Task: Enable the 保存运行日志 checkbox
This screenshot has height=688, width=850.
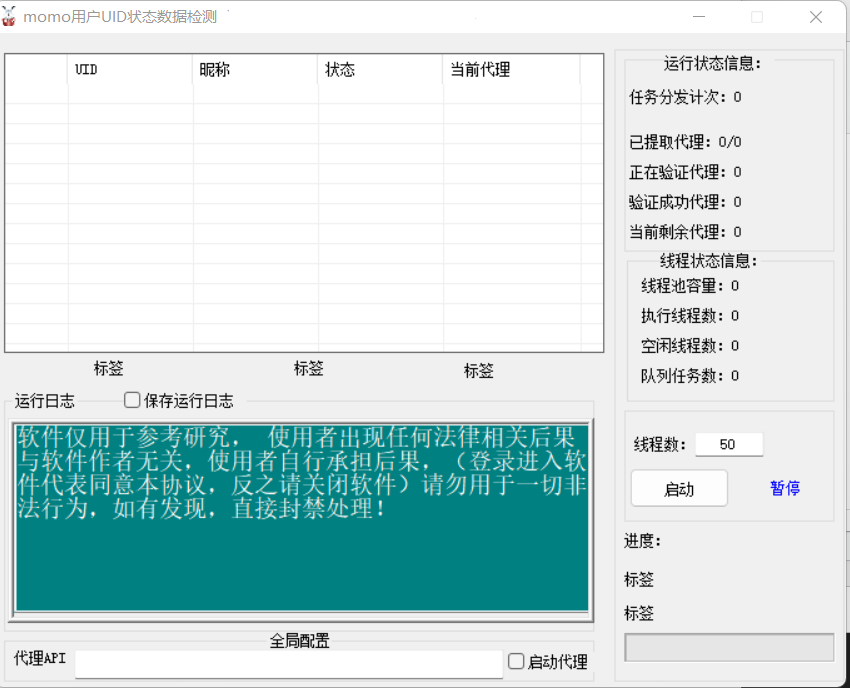Action: tap(132, 401)
